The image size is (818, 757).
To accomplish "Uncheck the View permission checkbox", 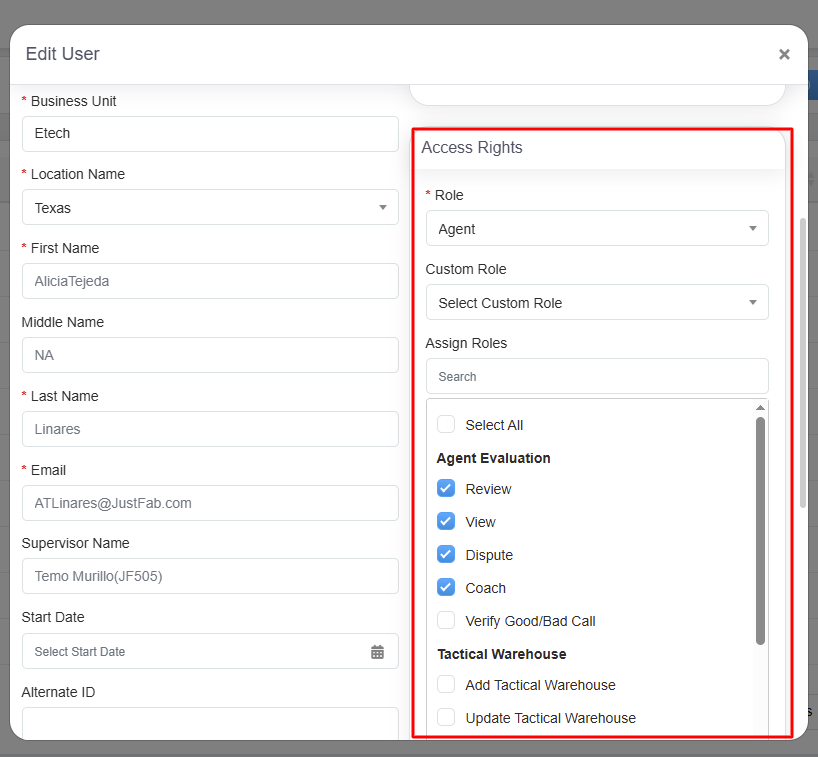I will pos(446,522).
